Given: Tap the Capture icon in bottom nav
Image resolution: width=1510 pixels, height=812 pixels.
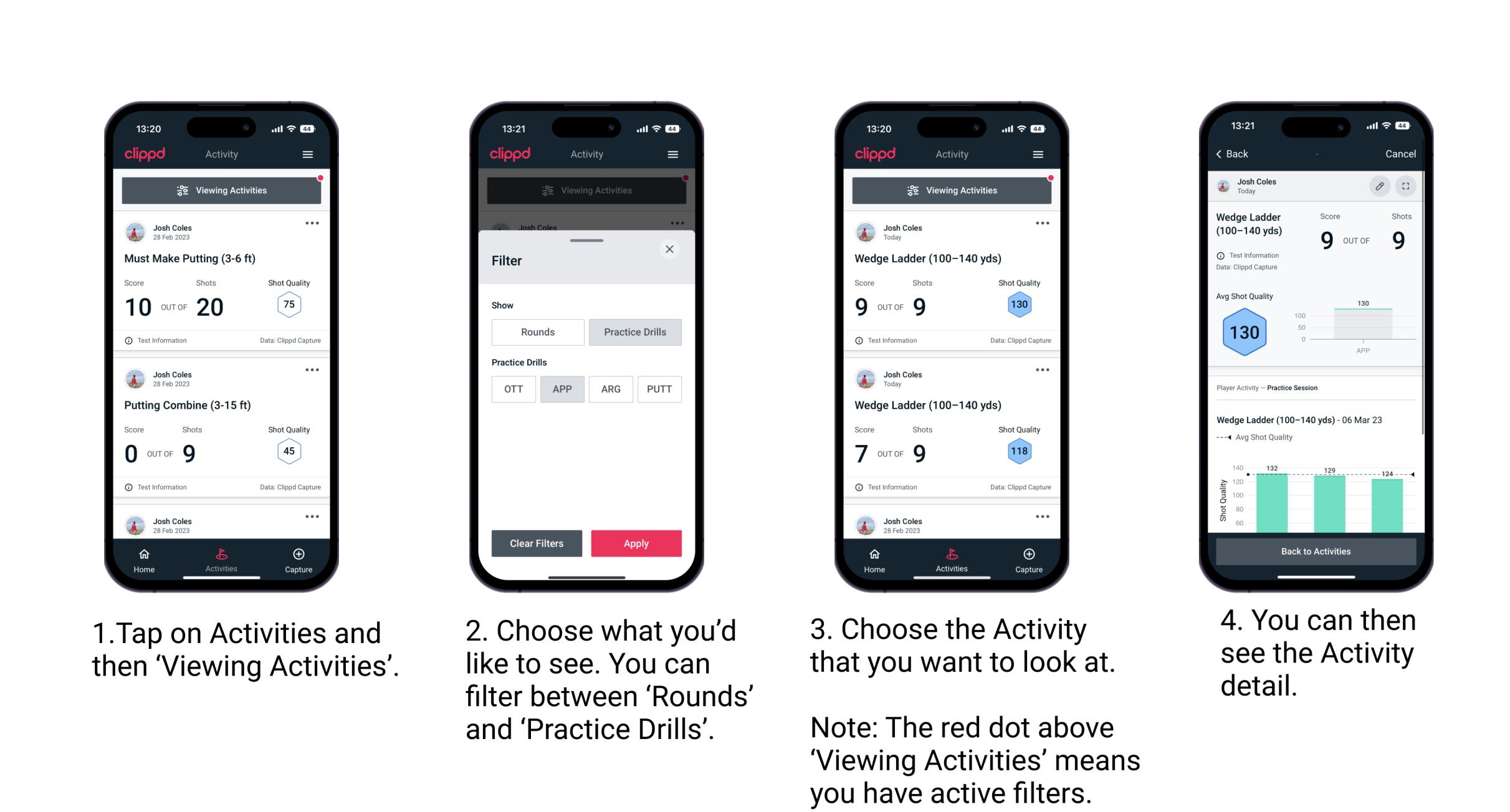Looking at the screenshot, I should point(298,557).
